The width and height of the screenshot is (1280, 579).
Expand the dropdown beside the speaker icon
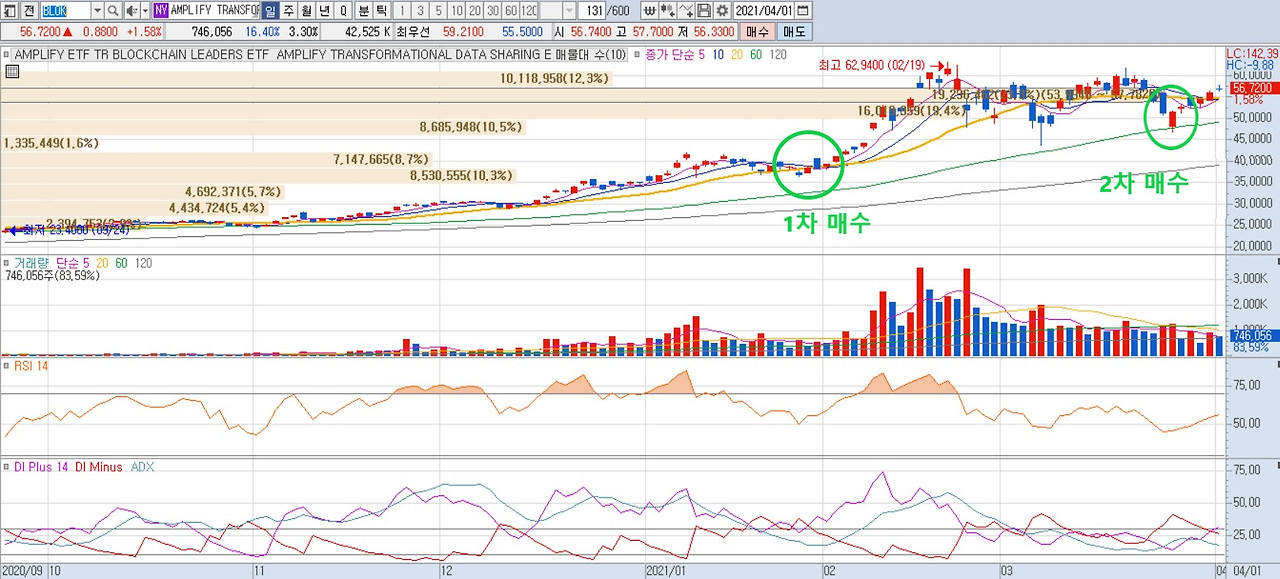coord(145,10)
